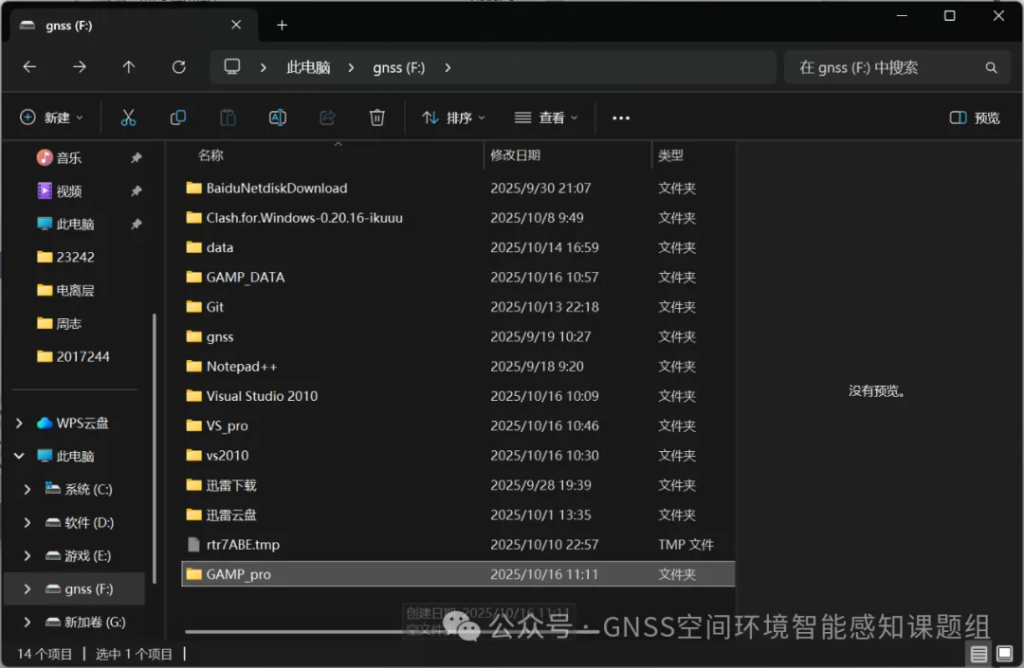1024x668 pixels.
Task: Open the 排序 sort dropdown
Action: 453,118
